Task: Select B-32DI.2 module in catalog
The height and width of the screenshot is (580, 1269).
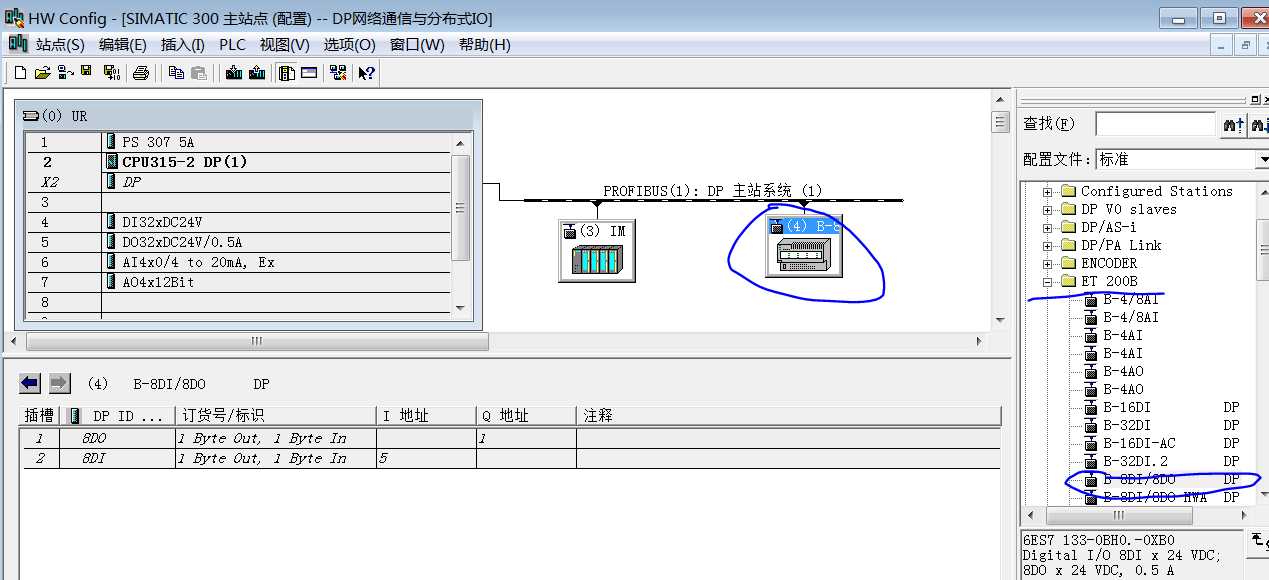Action: [x=1136, y=461]
